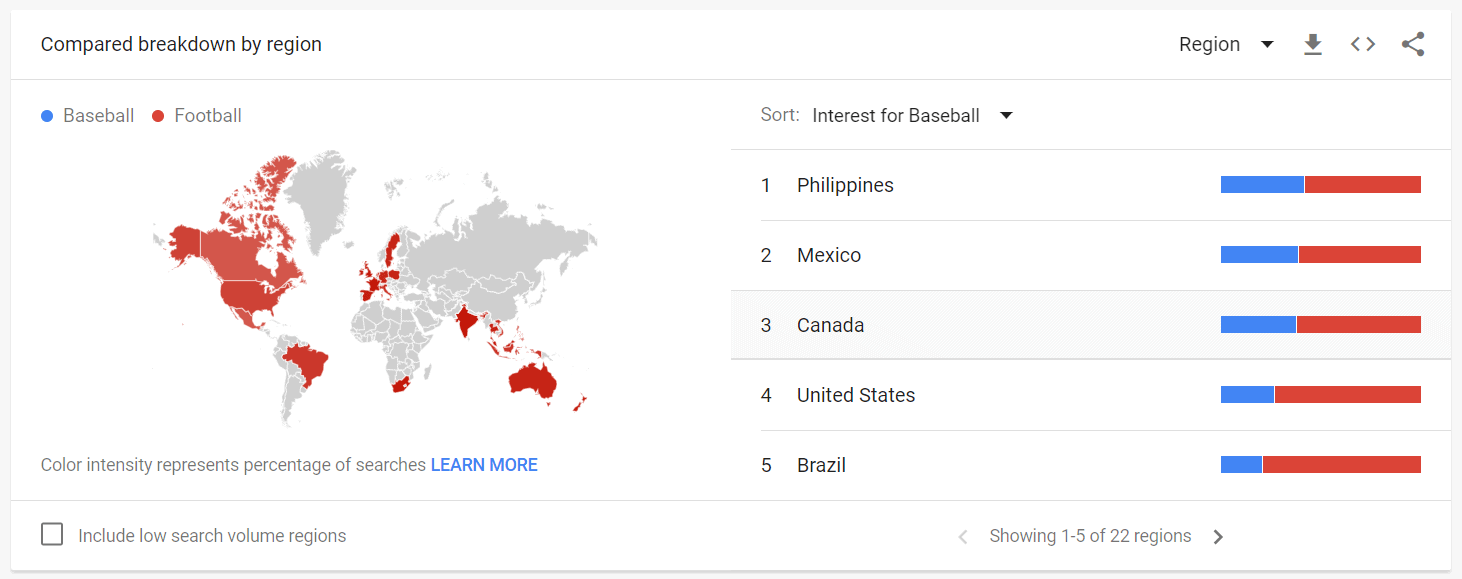Click the previous page chevron arrow

962,536
